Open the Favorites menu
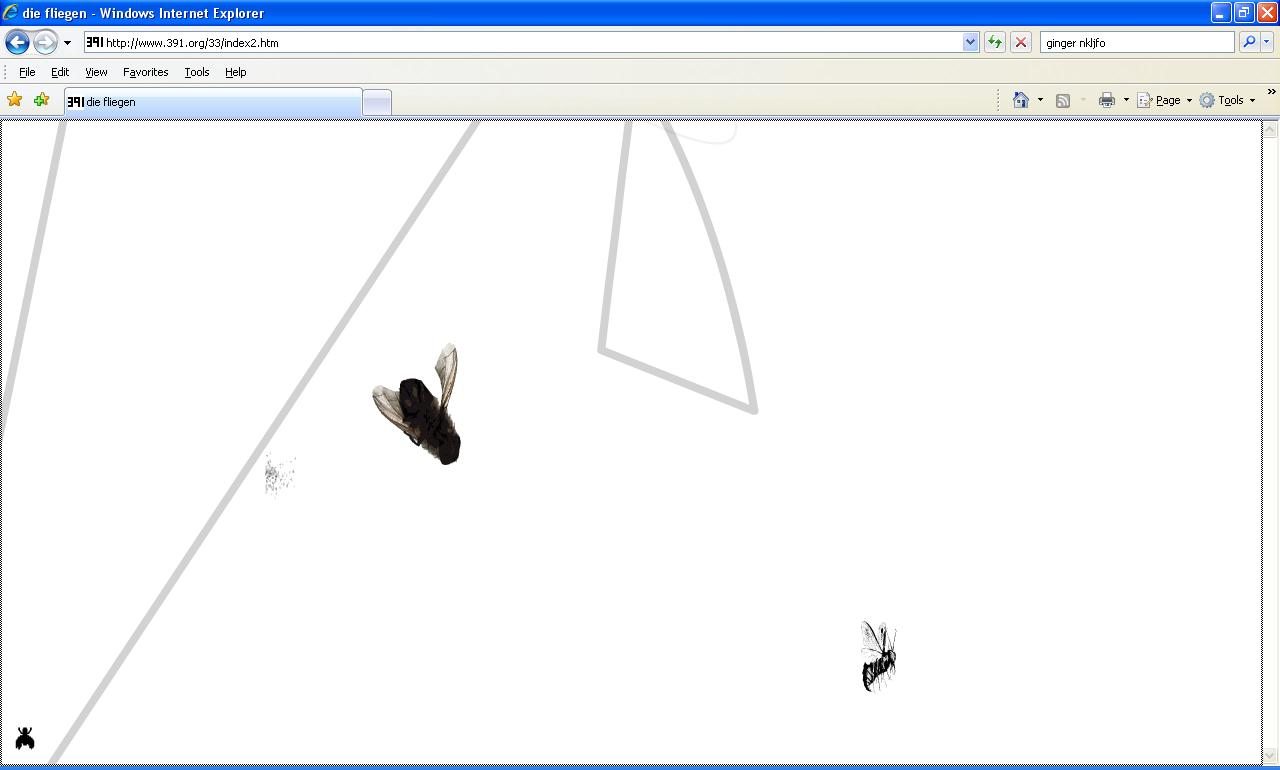 [145, 72]
